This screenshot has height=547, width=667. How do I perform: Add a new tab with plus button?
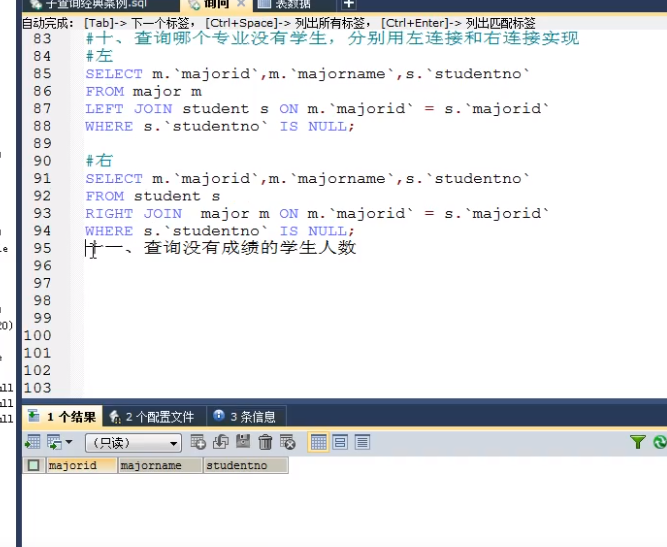349,4
